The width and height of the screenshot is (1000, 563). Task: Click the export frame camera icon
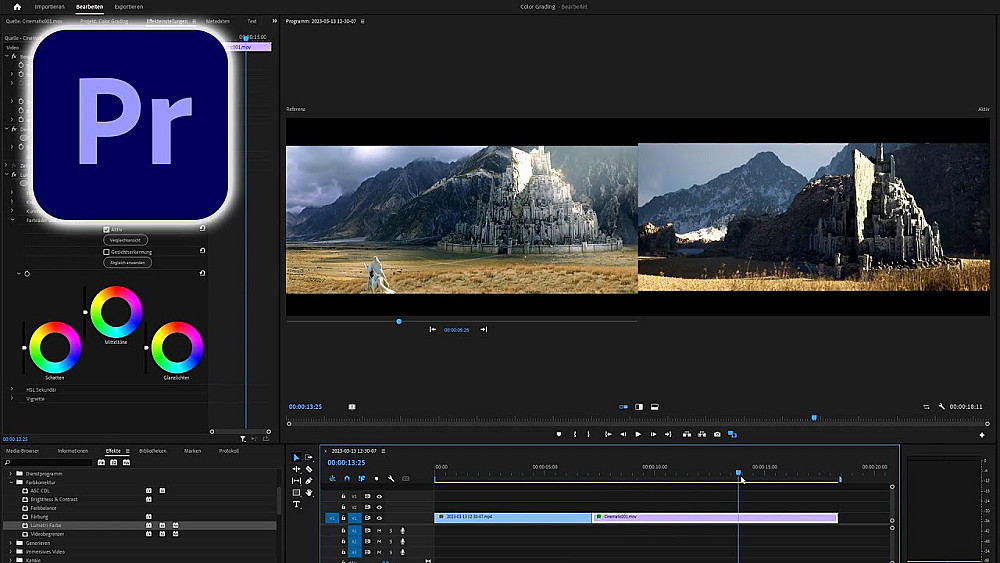tap(717, 434)
